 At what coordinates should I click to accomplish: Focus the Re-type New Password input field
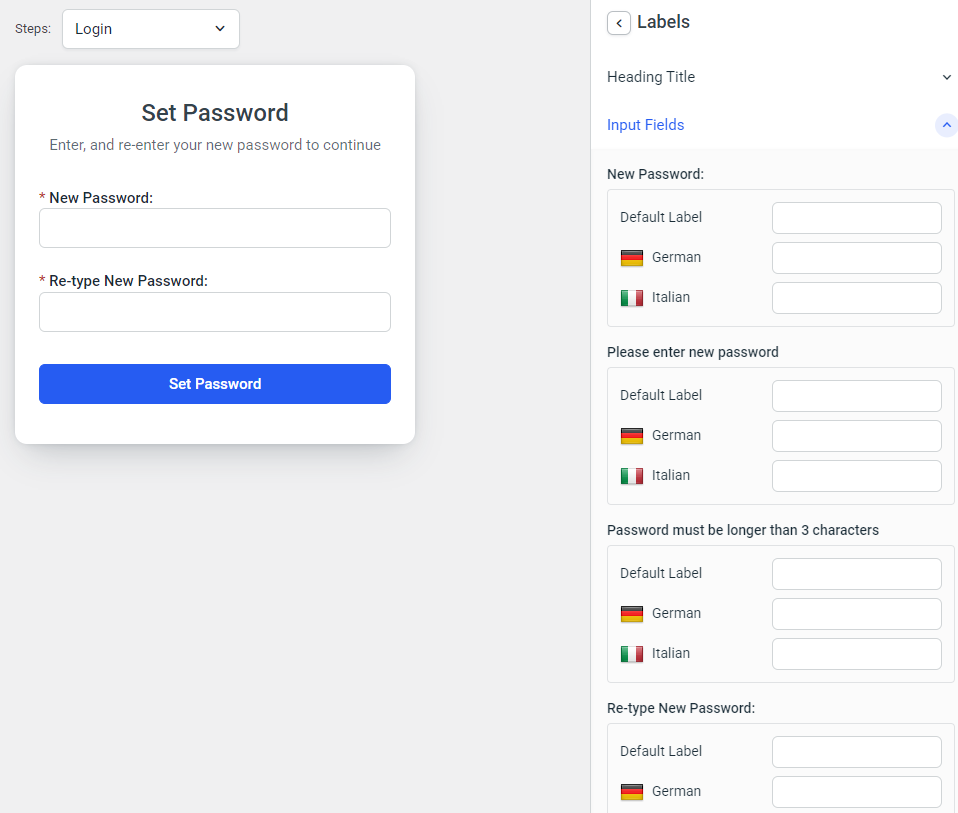point(214,312)
